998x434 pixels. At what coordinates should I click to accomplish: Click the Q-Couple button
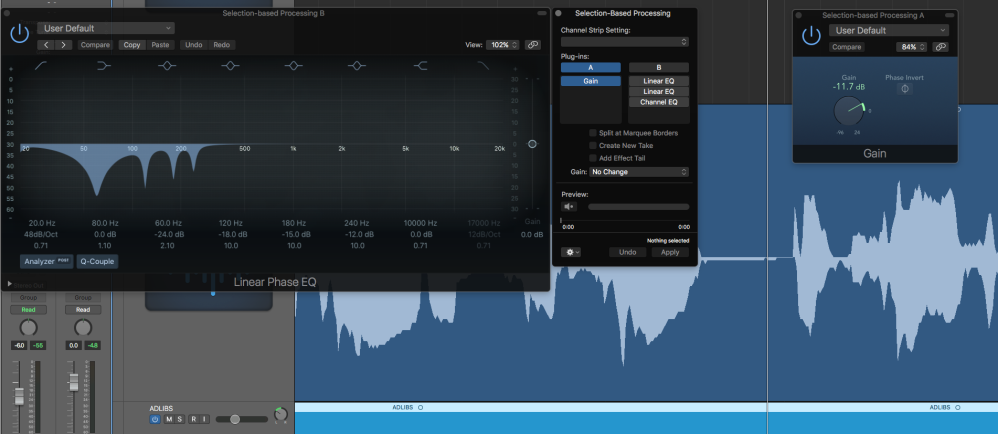click(98, 261)
